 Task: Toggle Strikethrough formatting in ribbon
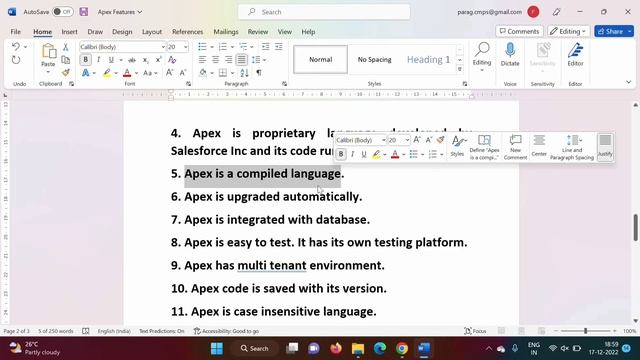pyautogui.click(x=132, y=60)
